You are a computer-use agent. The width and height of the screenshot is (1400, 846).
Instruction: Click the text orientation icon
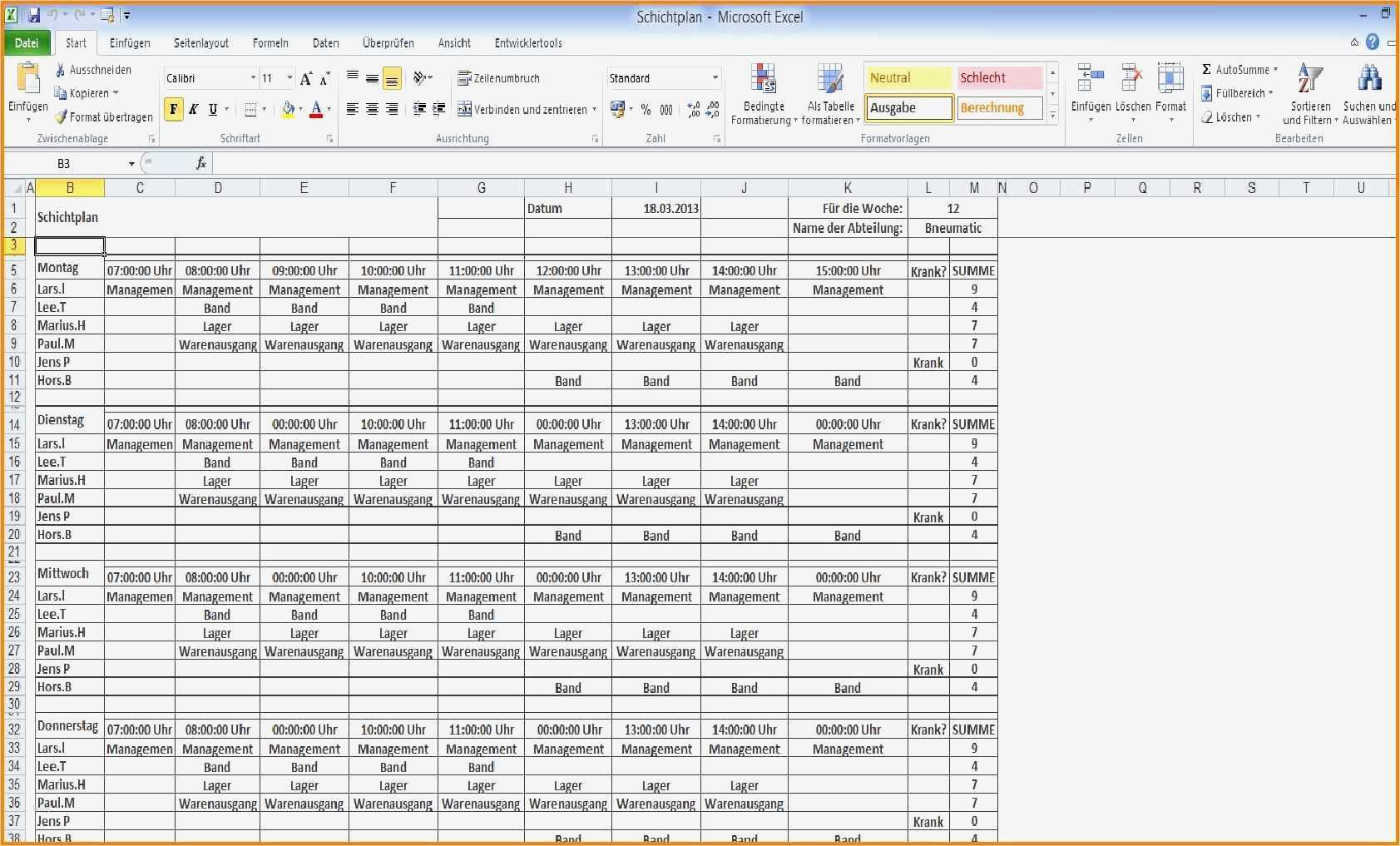[422, 78]
